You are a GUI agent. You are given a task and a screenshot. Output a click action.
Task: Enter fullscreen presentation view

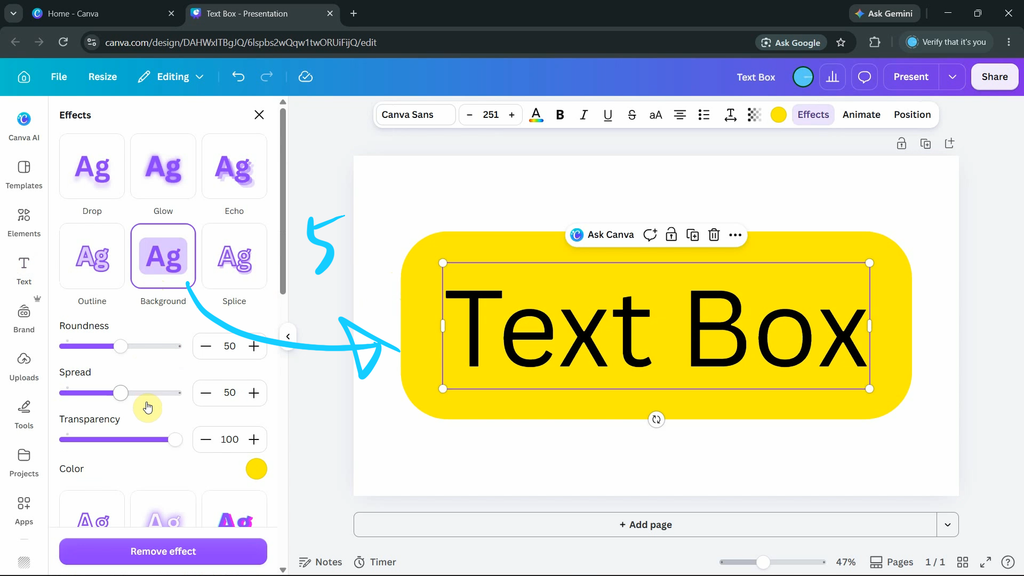pyautogui.click(x=985, y=562)
